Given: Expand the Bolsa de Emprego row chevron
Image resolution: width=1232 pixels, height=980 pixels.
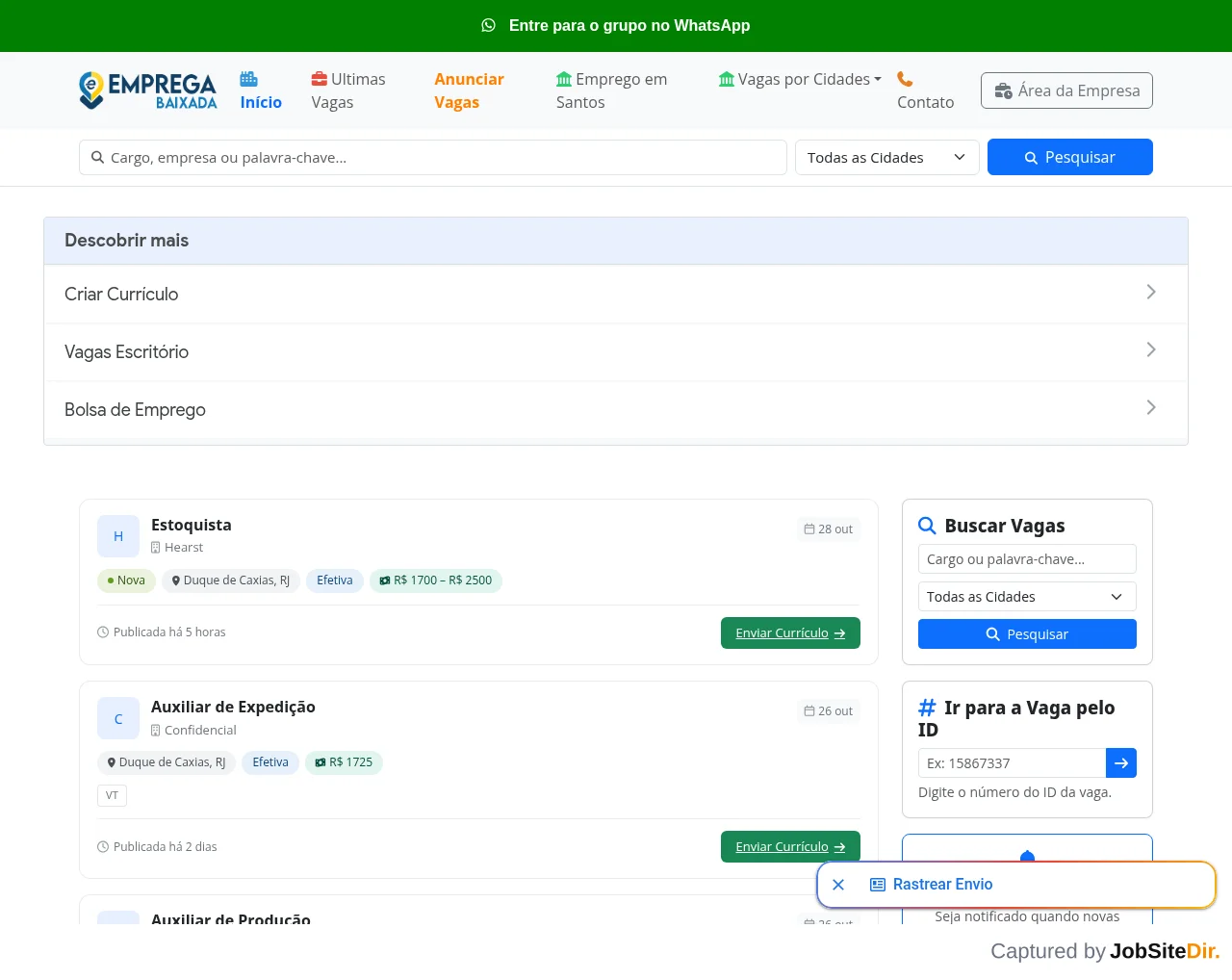Looking at the screenshot, I should [x=1151, y=407].
